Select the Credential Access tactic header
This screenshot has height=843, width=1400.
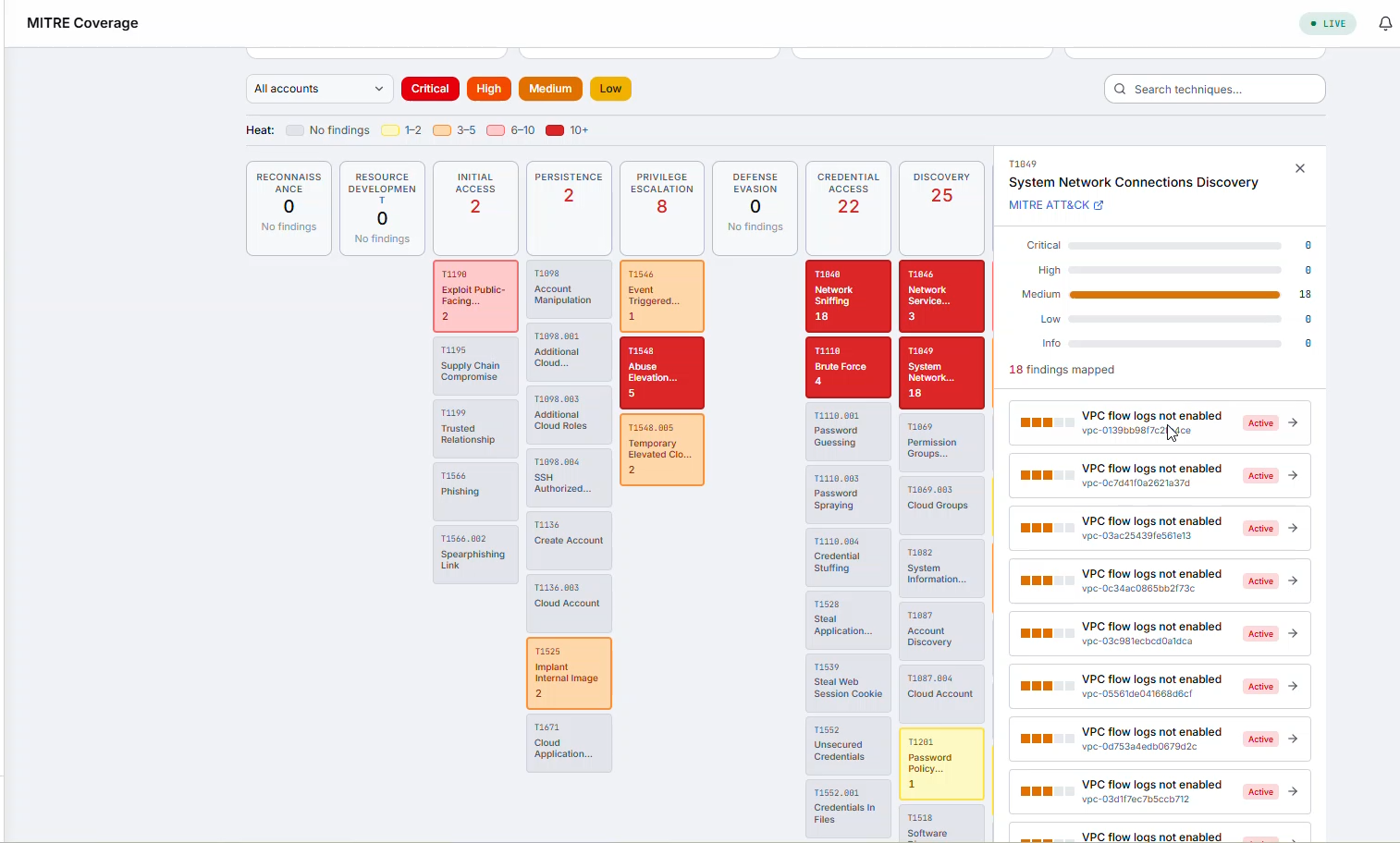[848, 209]
